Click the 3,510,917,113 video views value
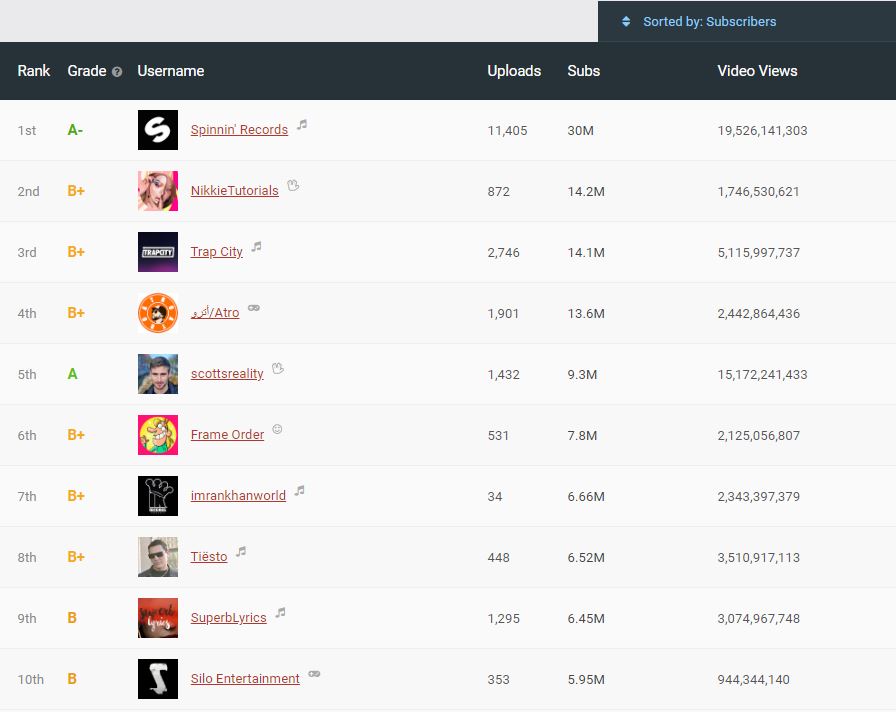 coord(759,558)
